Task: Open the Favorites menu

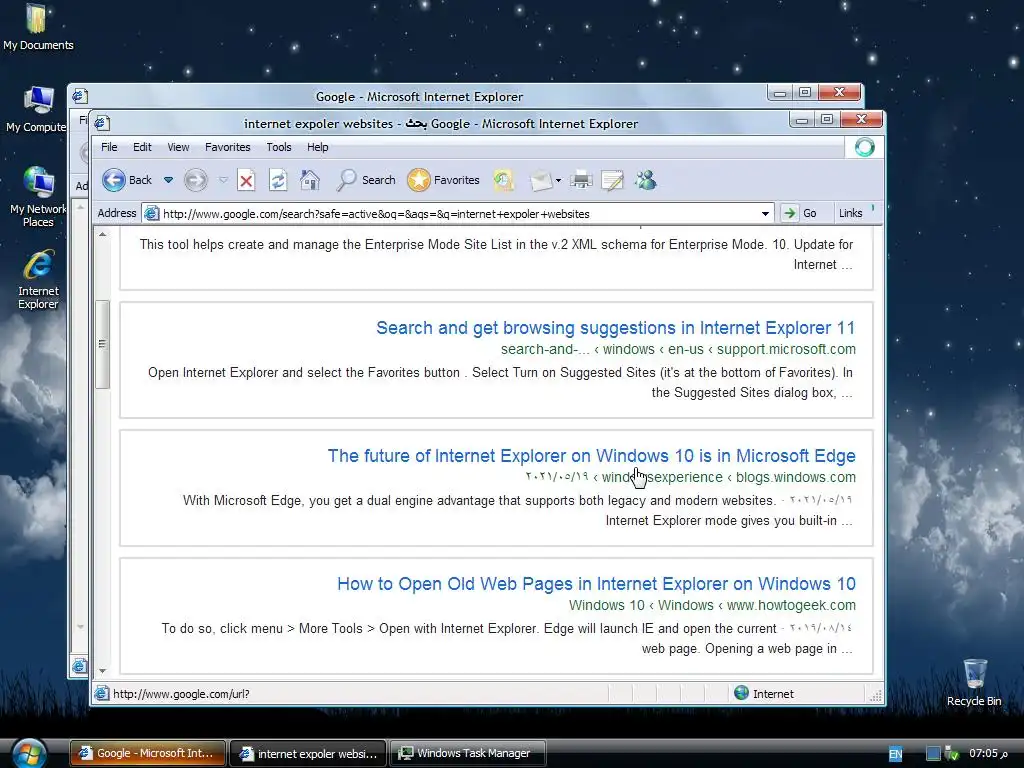Action: click(227, 147)
